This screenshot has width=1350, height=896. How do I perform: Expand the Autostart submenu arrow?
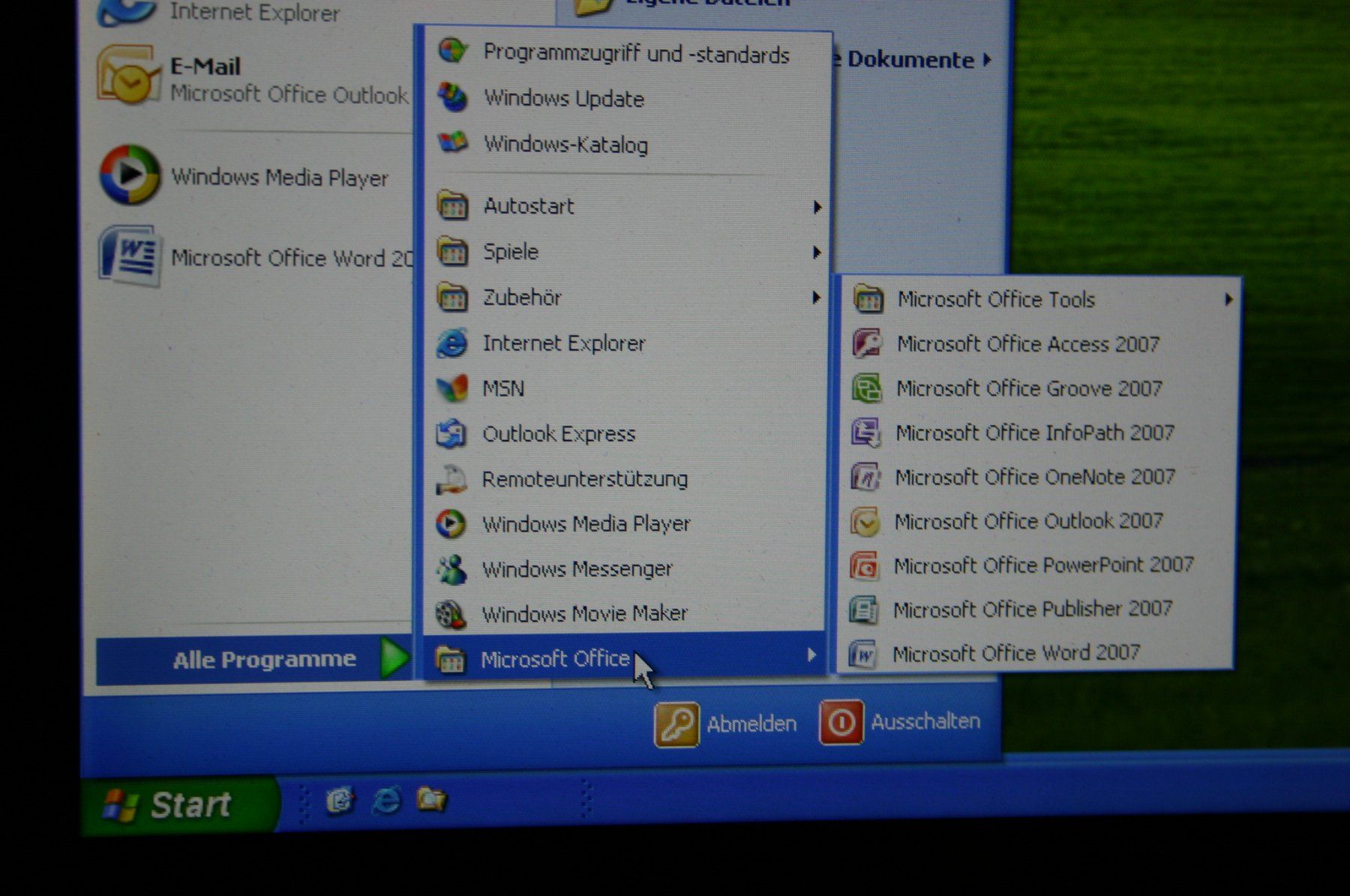click(817, 207)
